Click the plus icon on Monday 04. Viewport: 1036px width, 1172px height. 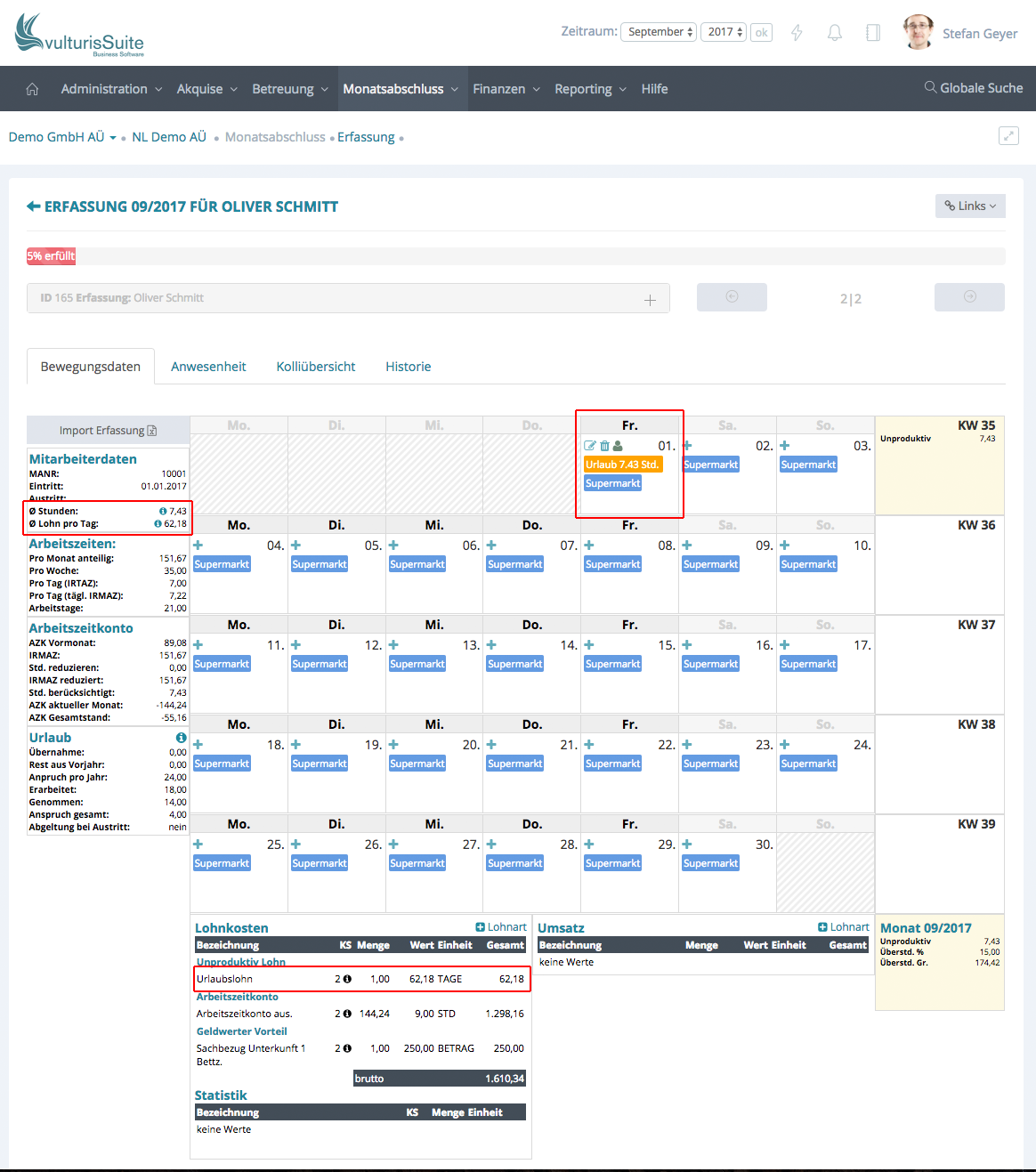click(198, 546)
